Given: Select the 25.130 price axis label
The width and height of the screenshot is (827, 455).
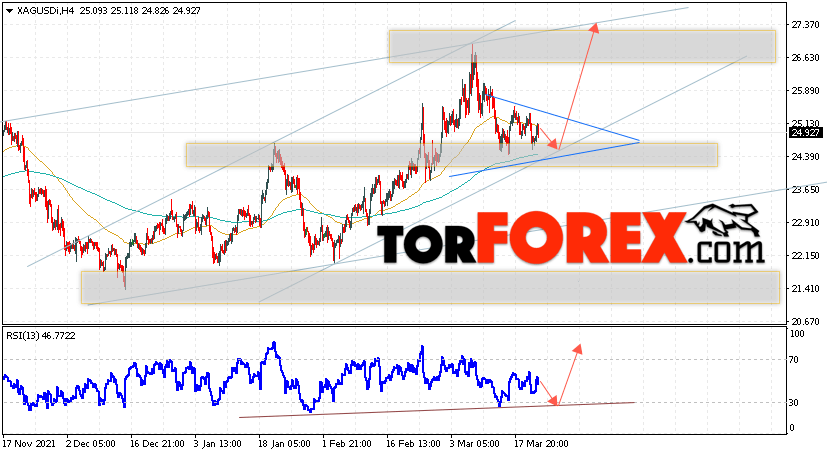Looking at the screenshot, I should click(805, 123).
